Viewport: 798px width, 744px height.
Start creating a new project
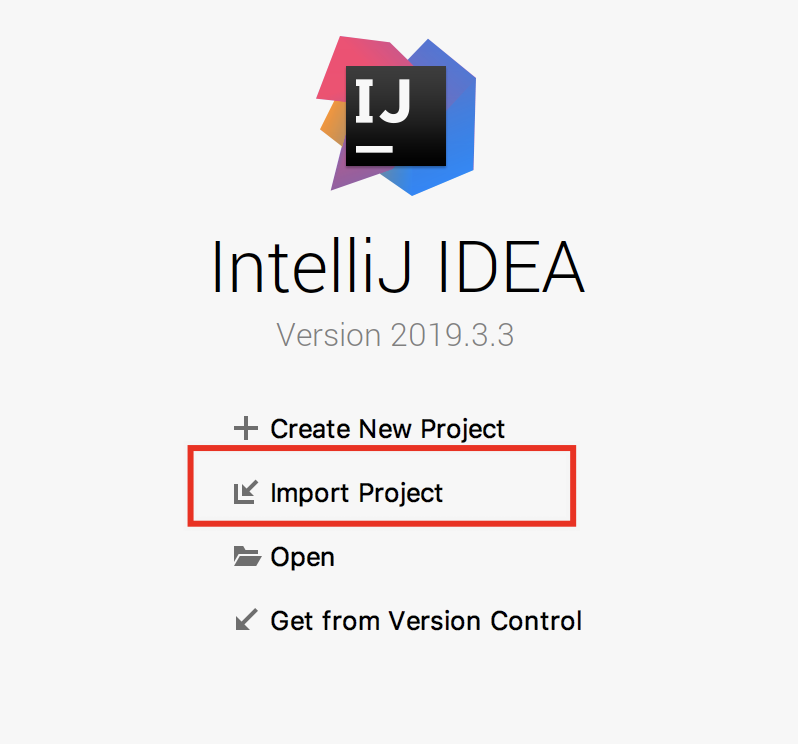click(x=387, y=429)
